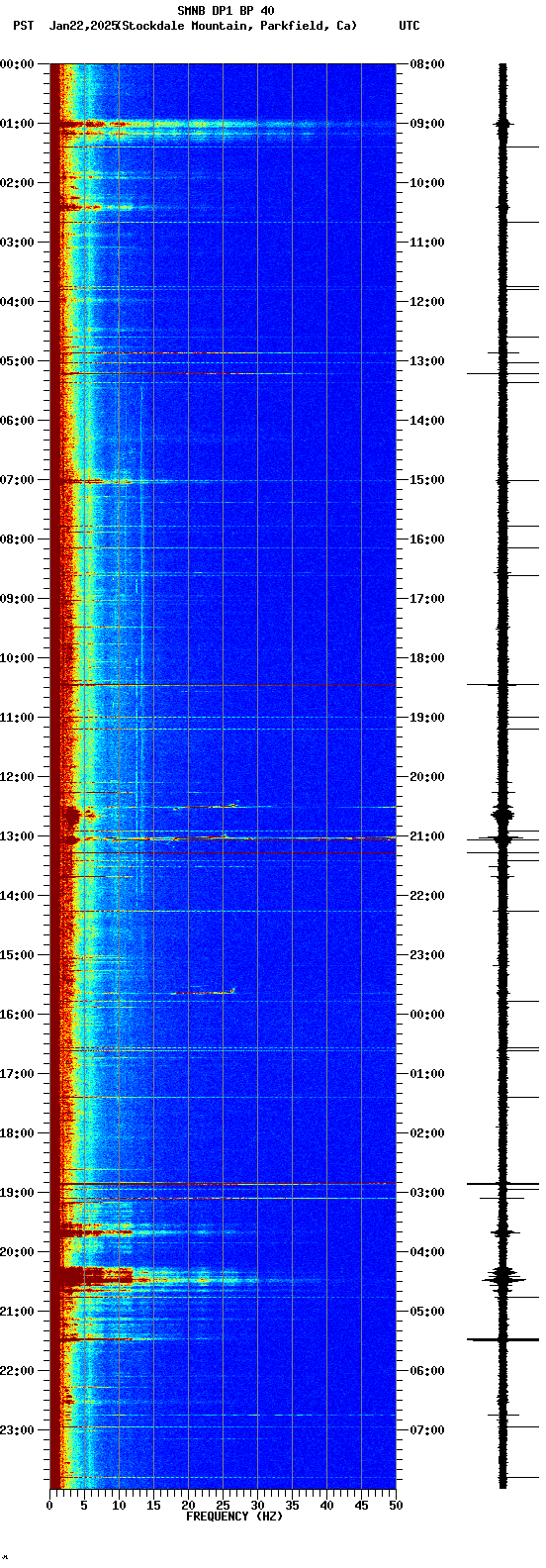The height and width of the screenshot is (1568, 546).
Task: Click the 07:00 UTC time label
Action: pyautogui.click(x=426, y=1430)
